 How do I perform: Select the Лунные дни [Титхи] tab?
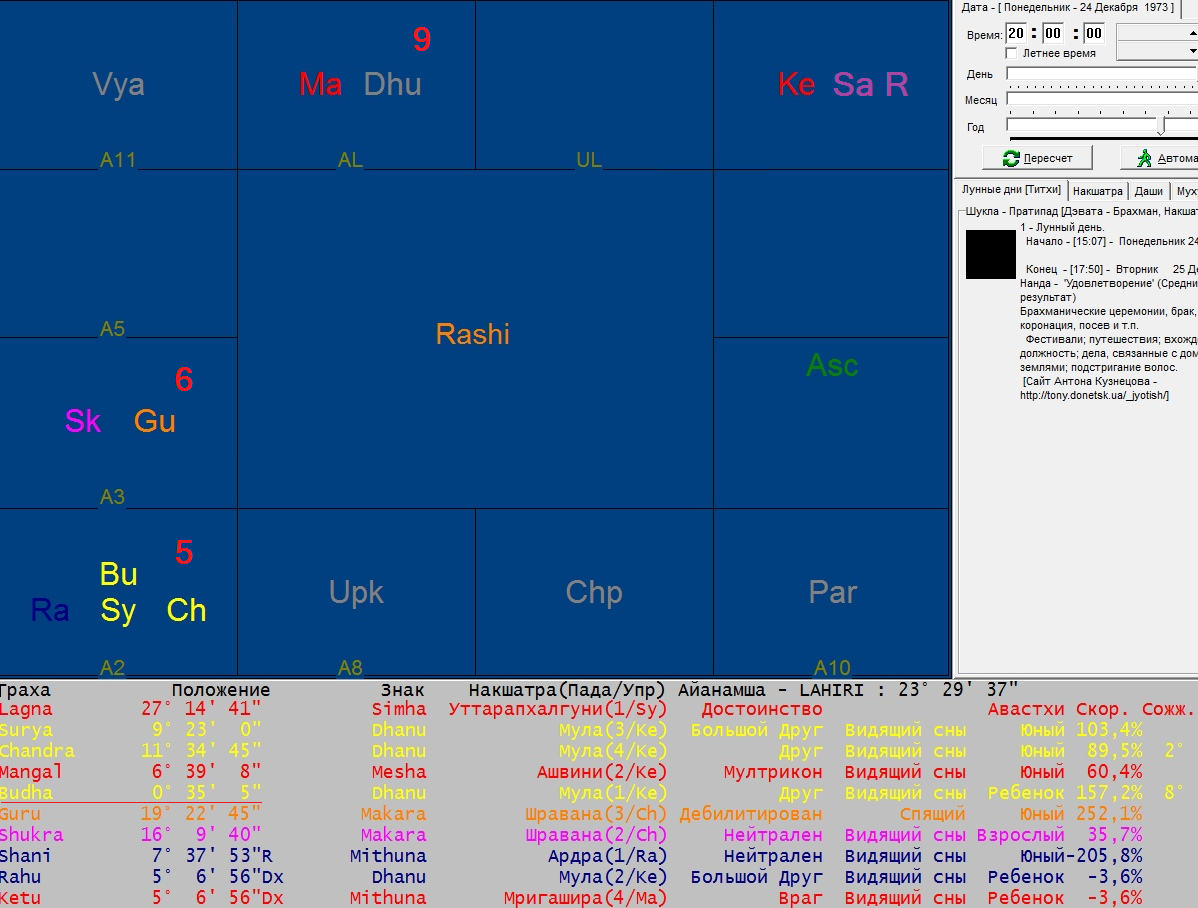pos(1009,190)
